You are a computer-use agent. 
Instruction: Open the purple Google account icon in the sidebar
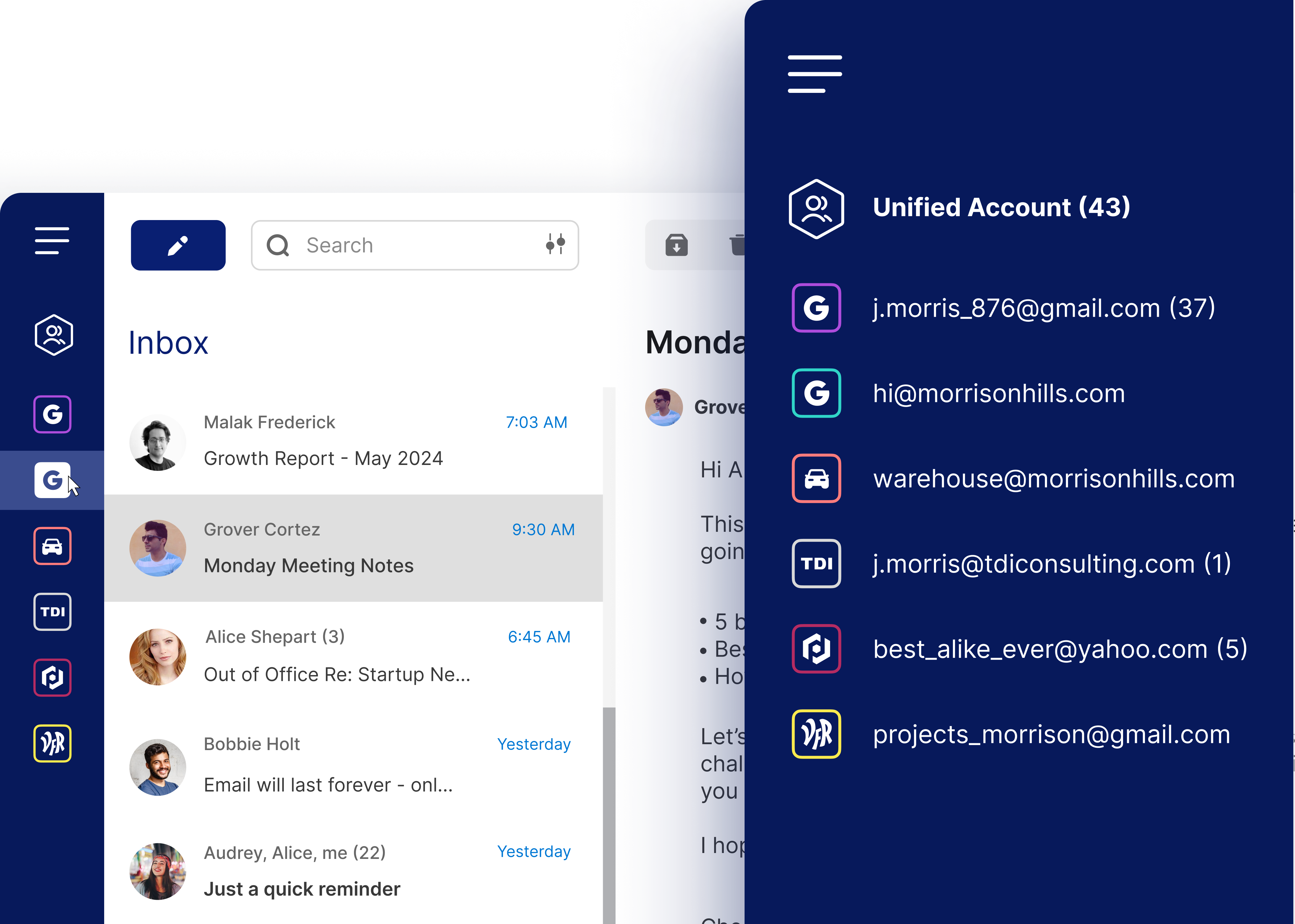click(52, 413)
